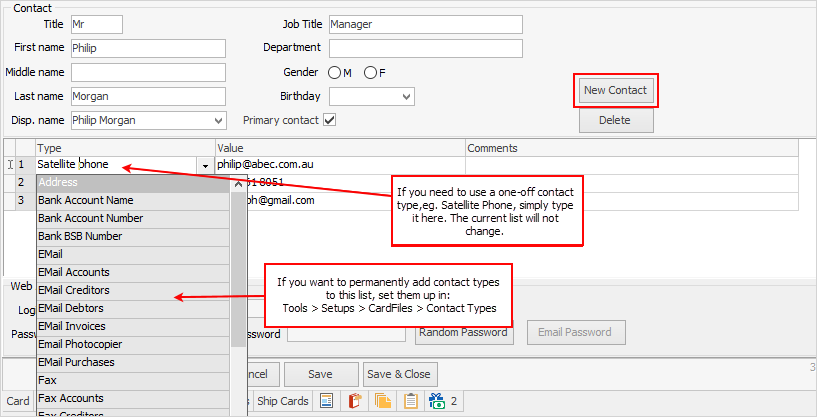
Task: Select row header number 1
Action: pos(26,165)
